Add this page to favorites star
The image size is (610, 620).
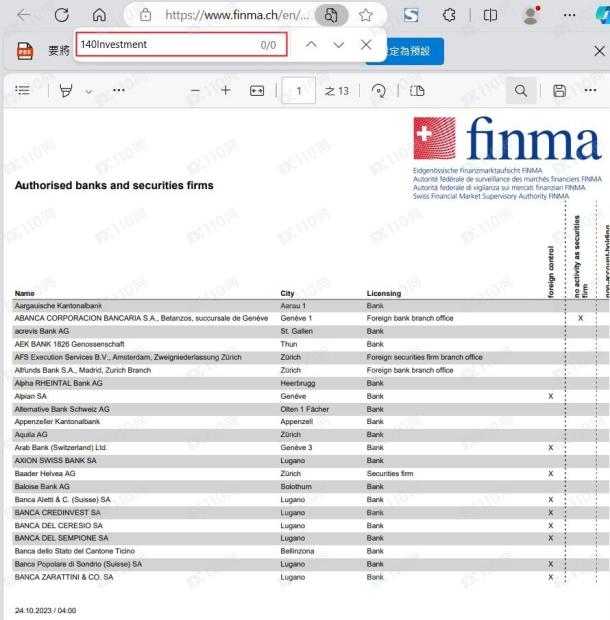[366, 15]
